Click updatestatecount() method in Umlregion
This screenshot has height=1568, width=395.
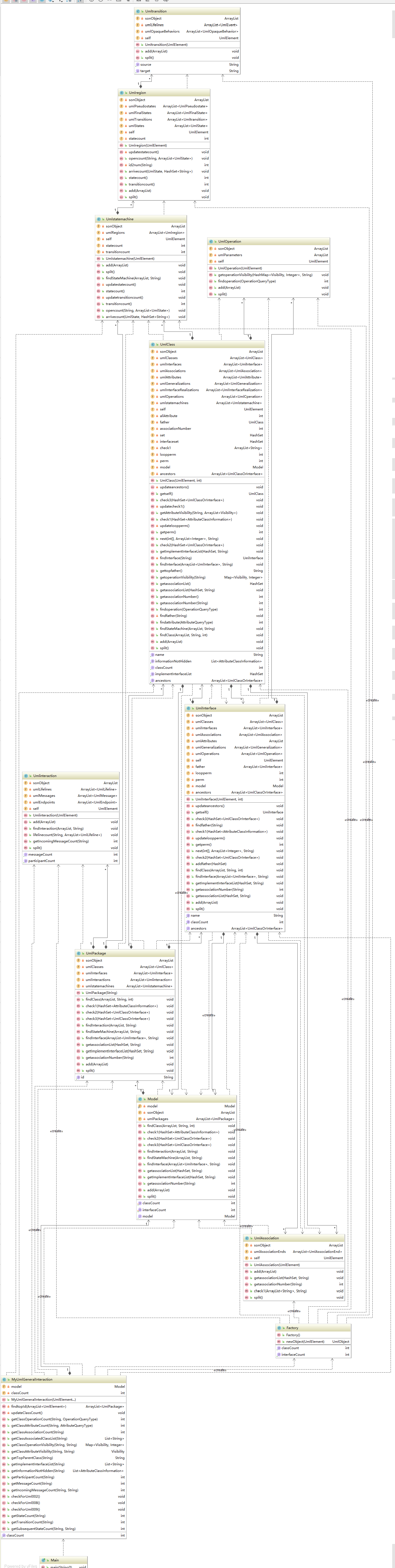click(x=164, y=152)
